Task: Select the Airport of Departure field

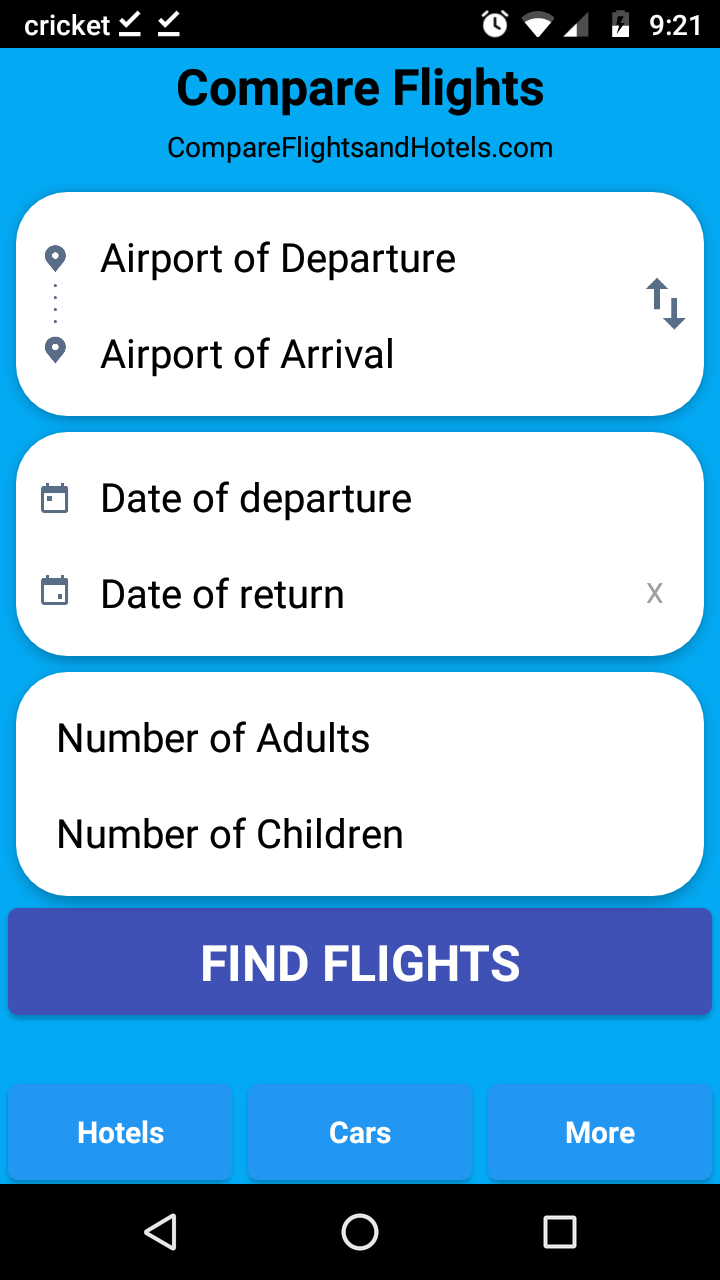Action: (x=278, y=259)
